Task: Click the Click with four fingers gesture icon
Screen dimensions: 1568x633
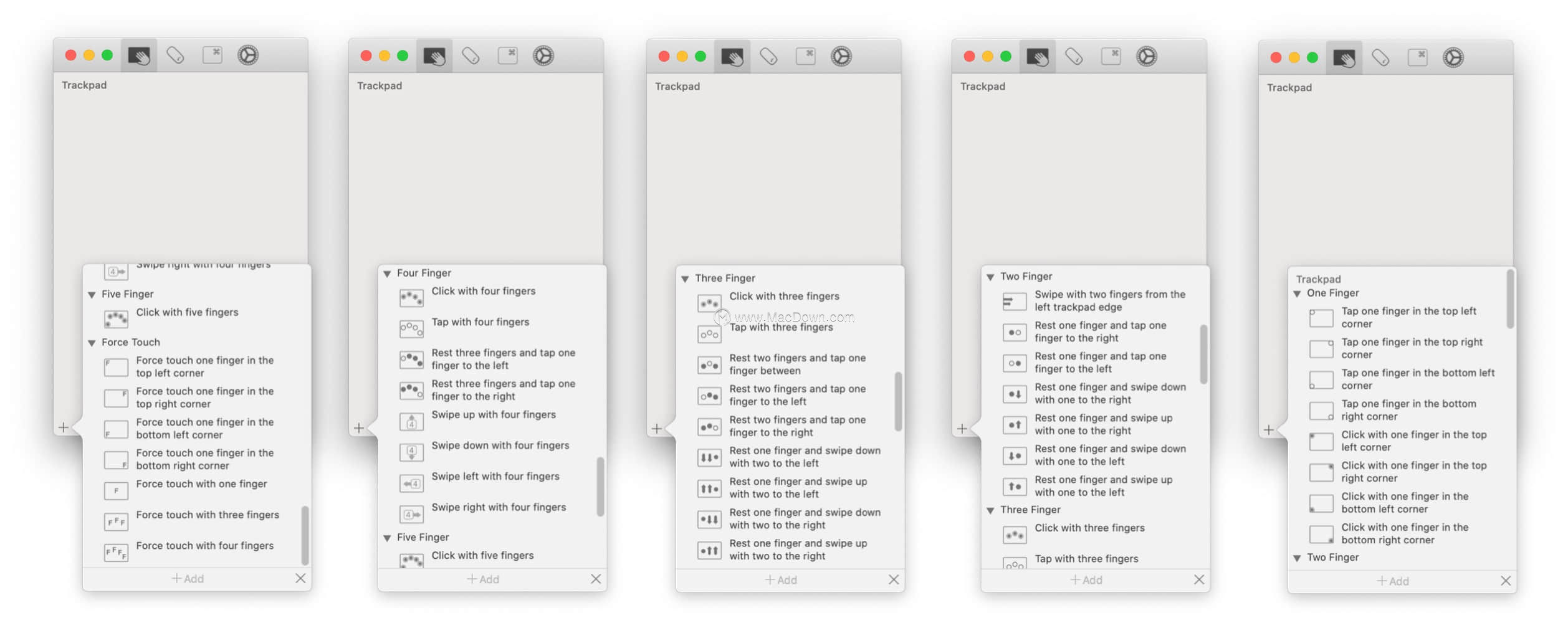Action: tap(411, 298)
